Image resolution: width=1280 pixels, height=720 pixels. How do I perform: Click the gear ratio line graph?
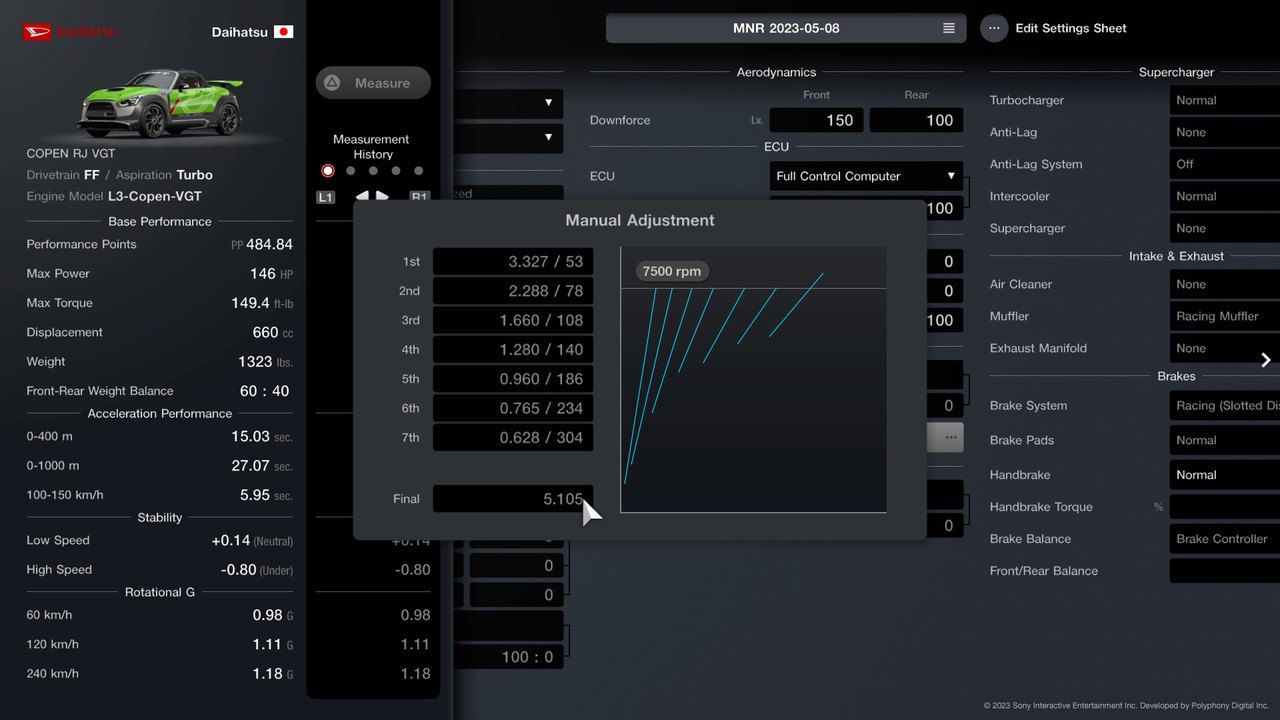(x=753, y=380)
